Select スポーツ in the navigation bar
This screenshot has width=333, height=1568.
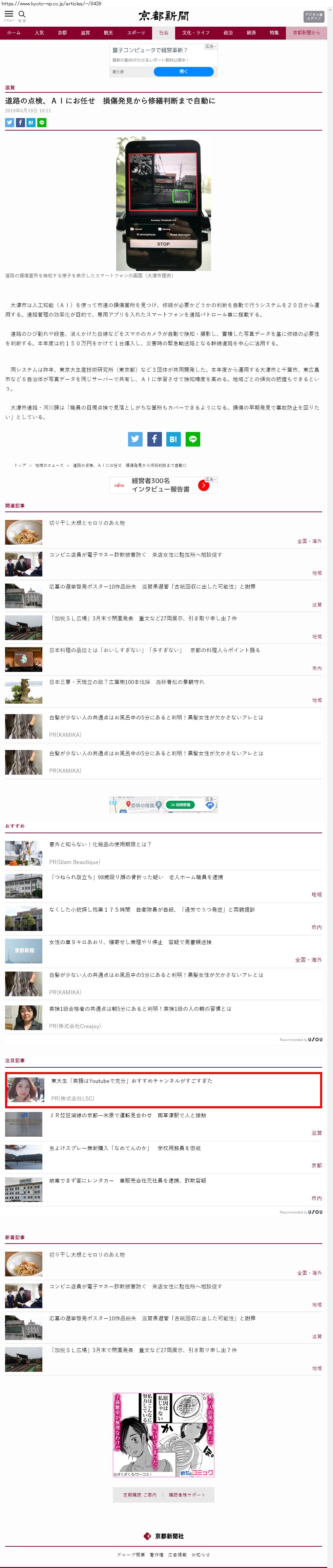point(136,33)
